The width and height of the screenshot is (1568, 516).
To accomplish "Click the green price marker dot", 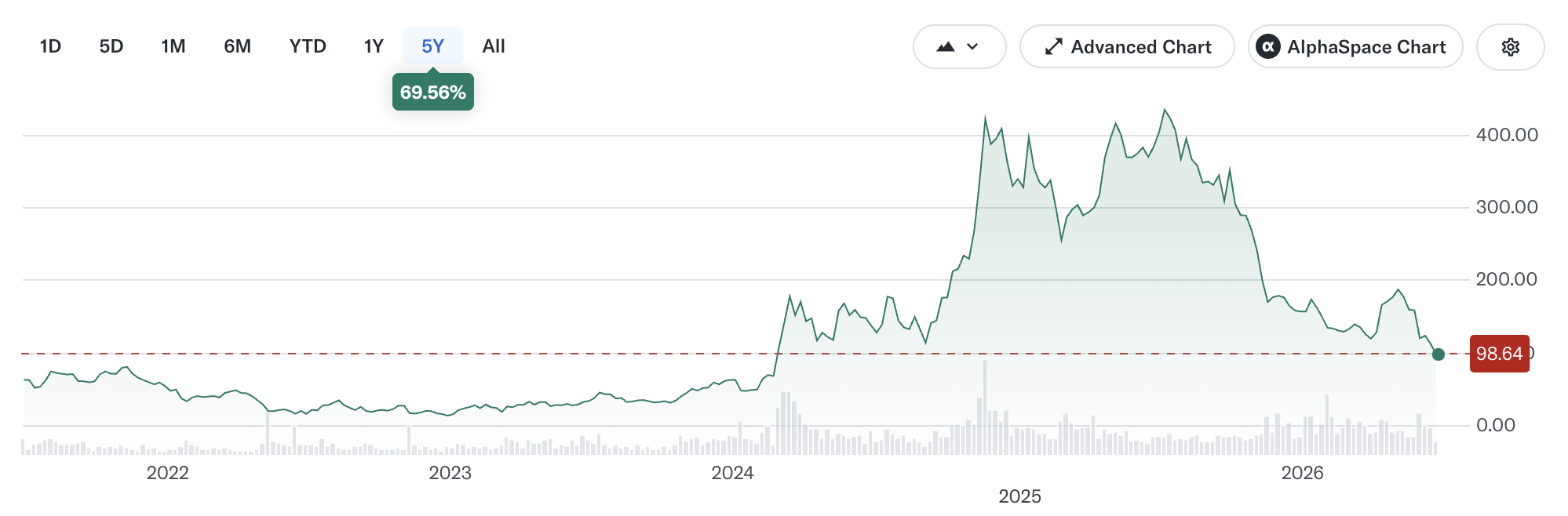I will [x=1438, y=354].
